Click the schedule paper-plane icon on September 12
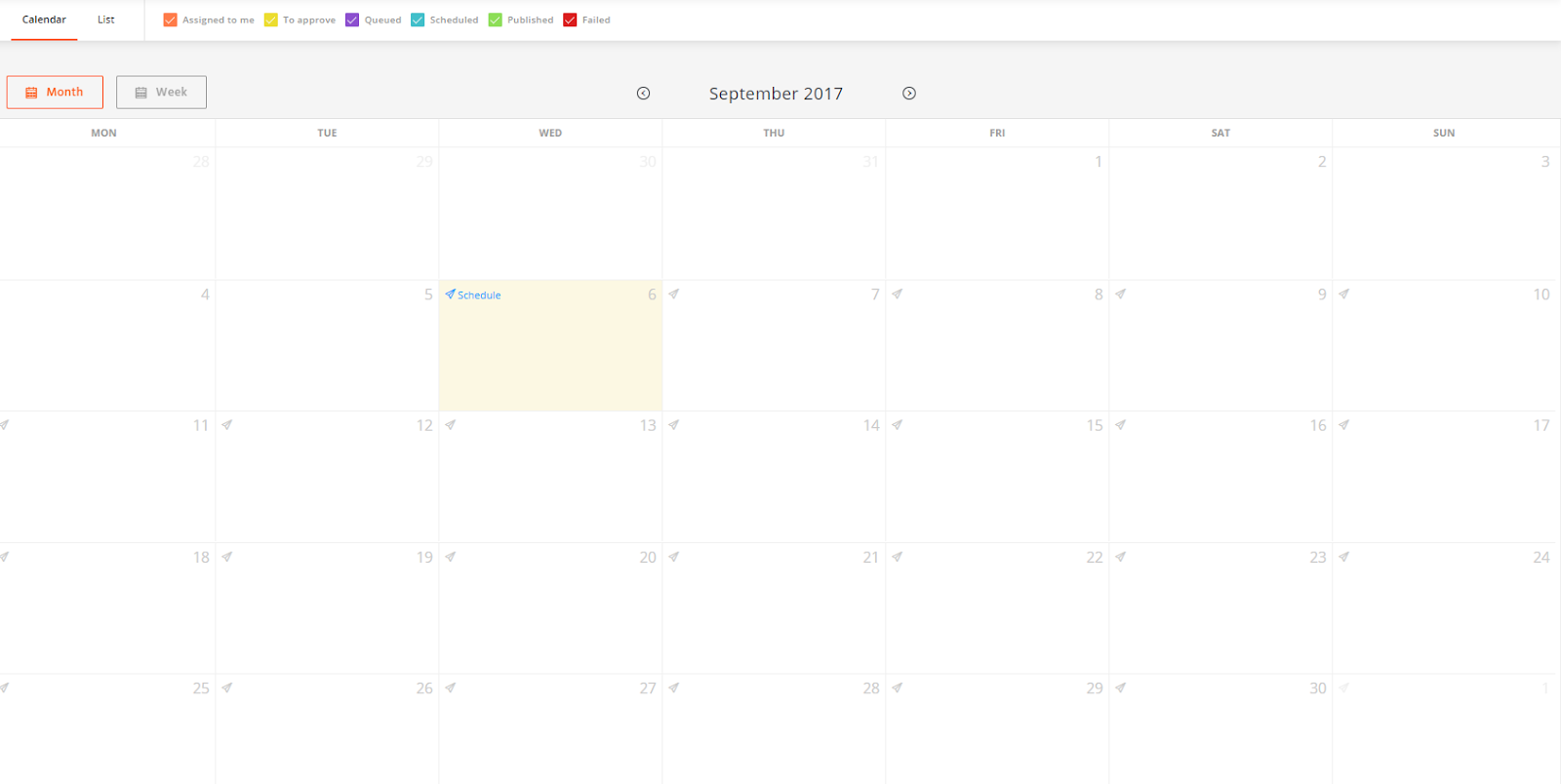Image resolution: width=1561 pixels, height=784 pixels. [227, 425]
